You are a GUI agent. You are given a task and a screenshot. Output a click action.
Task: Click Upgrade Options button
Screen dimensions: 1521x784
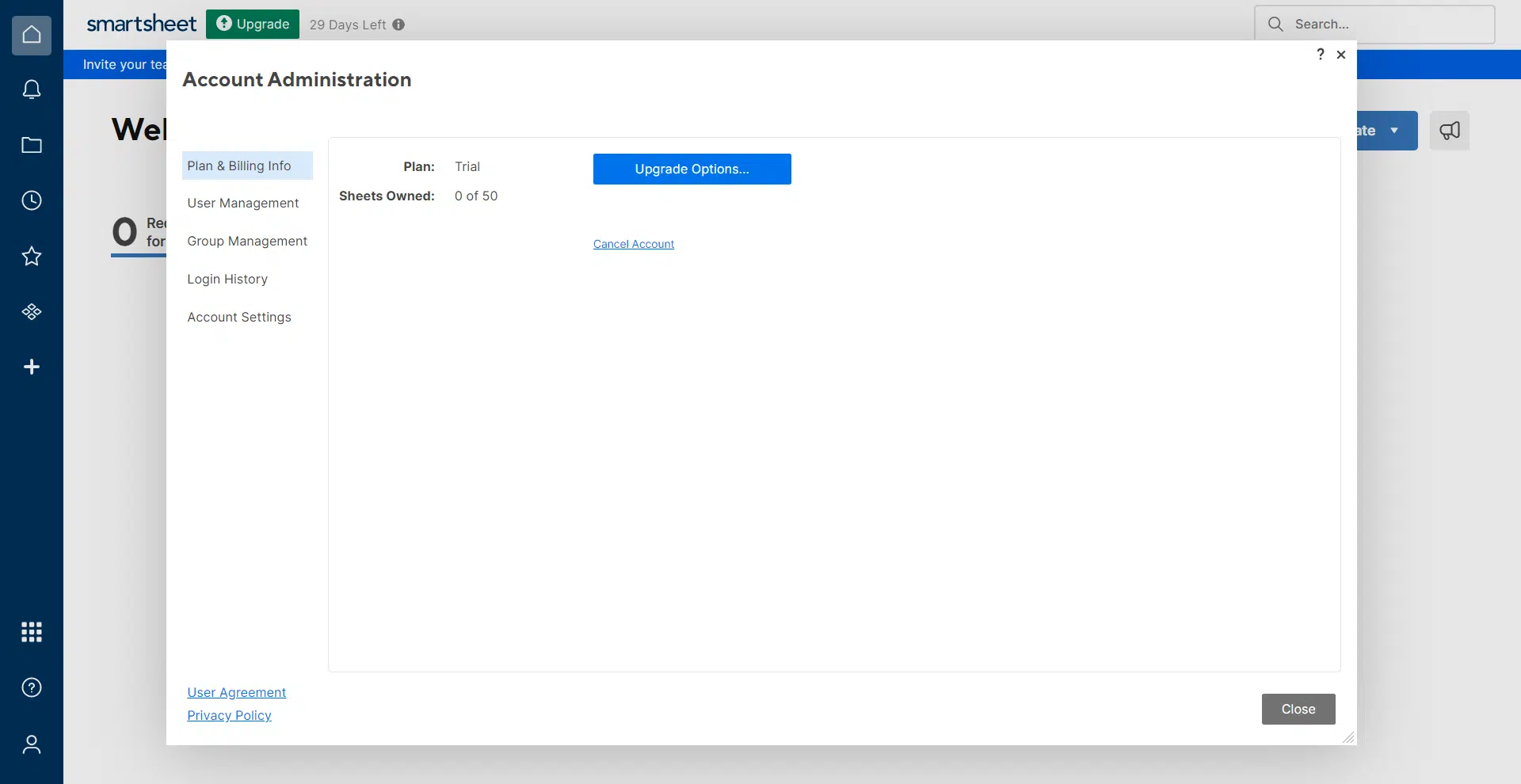tap(692, 169)
